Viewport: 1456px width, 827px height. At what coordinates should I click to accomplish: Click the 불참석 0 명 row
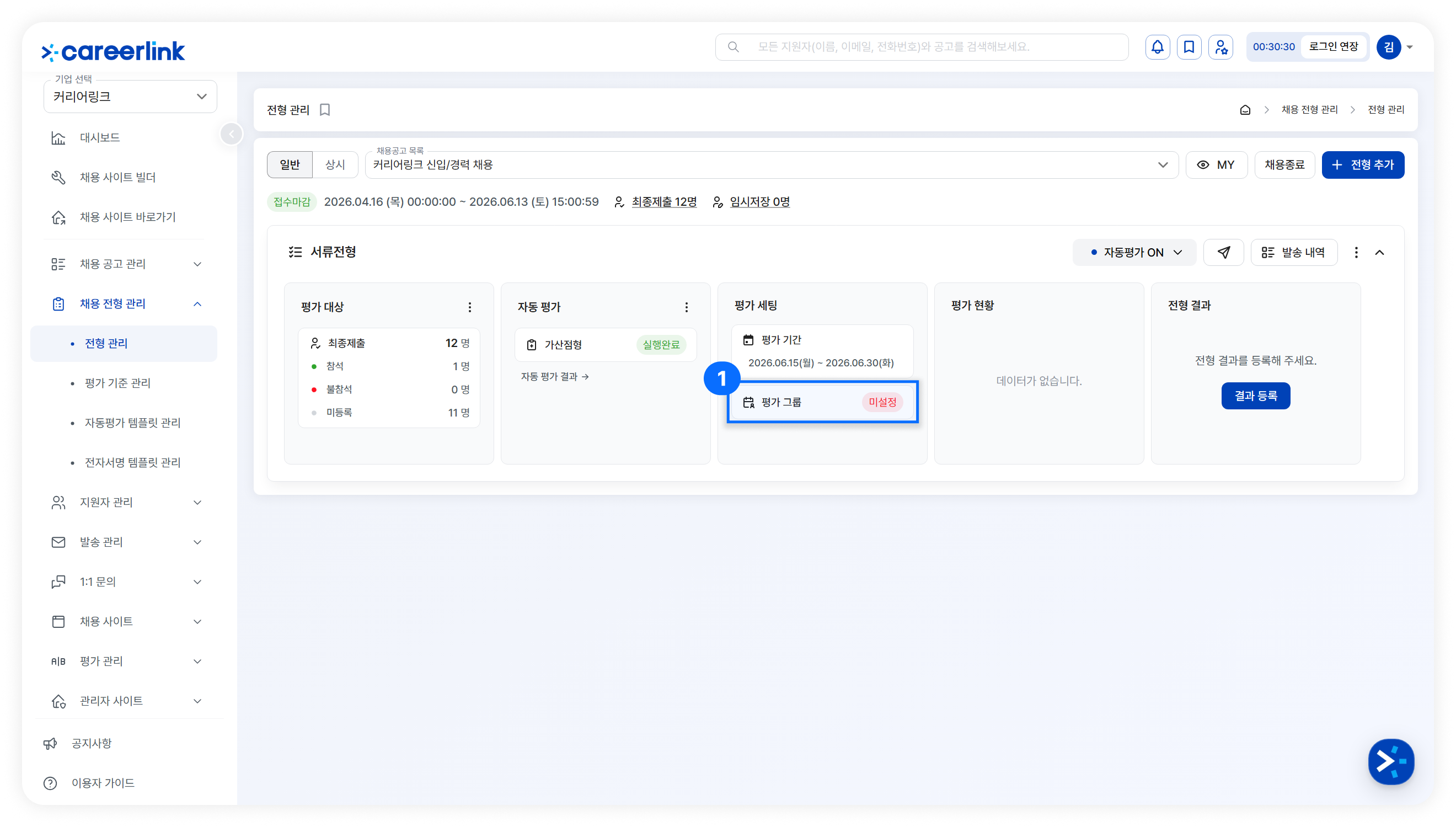[x=389, y=390]
